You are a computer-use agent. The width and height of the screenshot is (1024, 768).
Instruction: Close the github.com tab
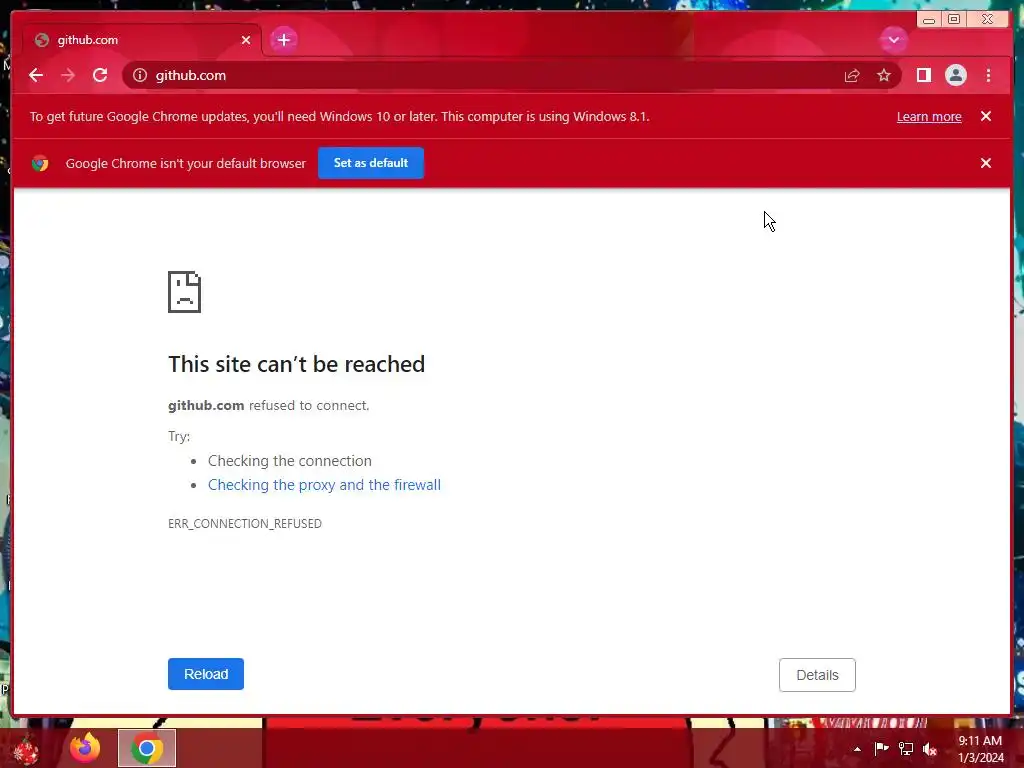pyautogui.click(x=246, y=40)
